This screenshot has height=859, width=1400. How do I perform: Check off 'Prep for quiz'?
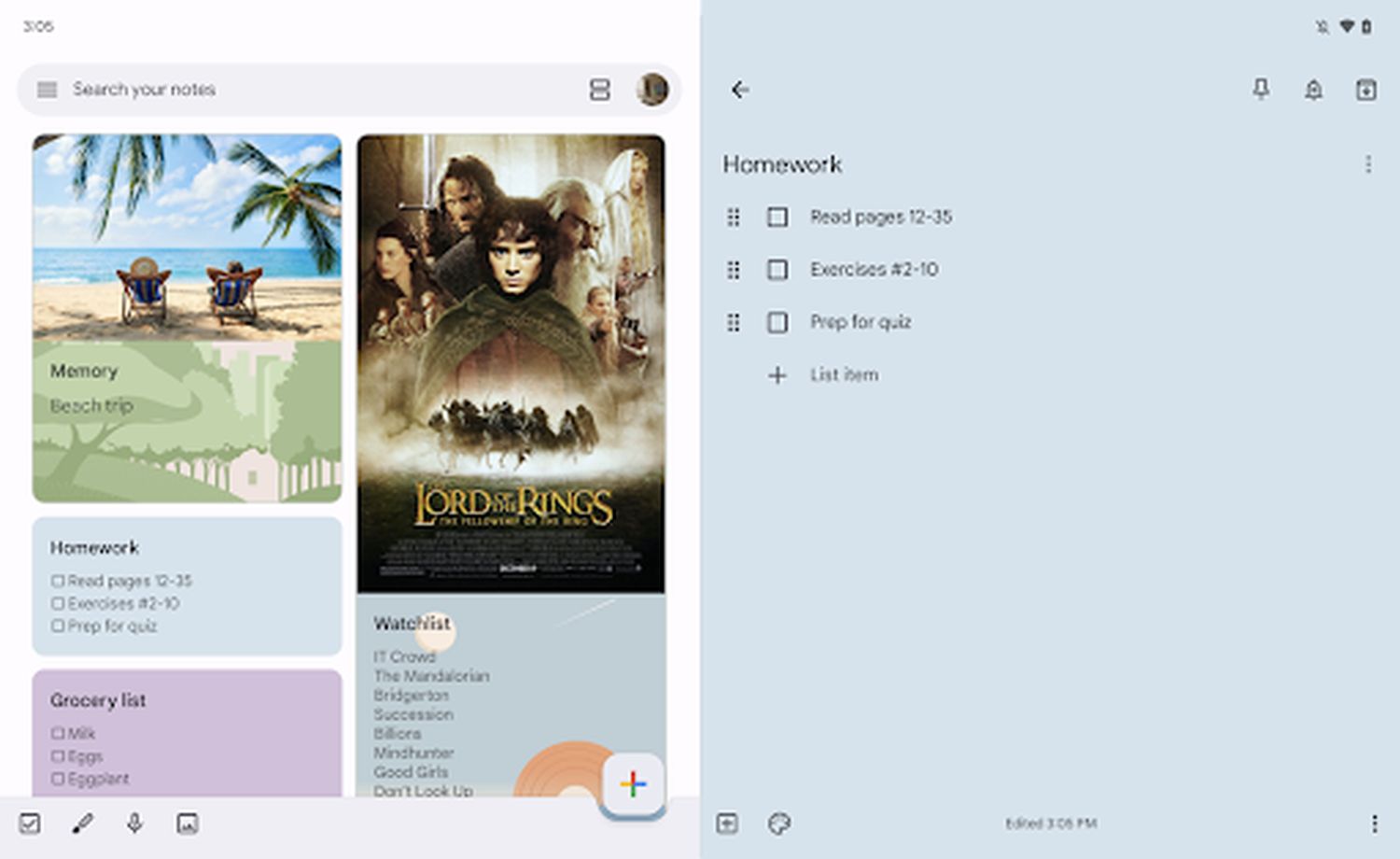tap(777, 322)
